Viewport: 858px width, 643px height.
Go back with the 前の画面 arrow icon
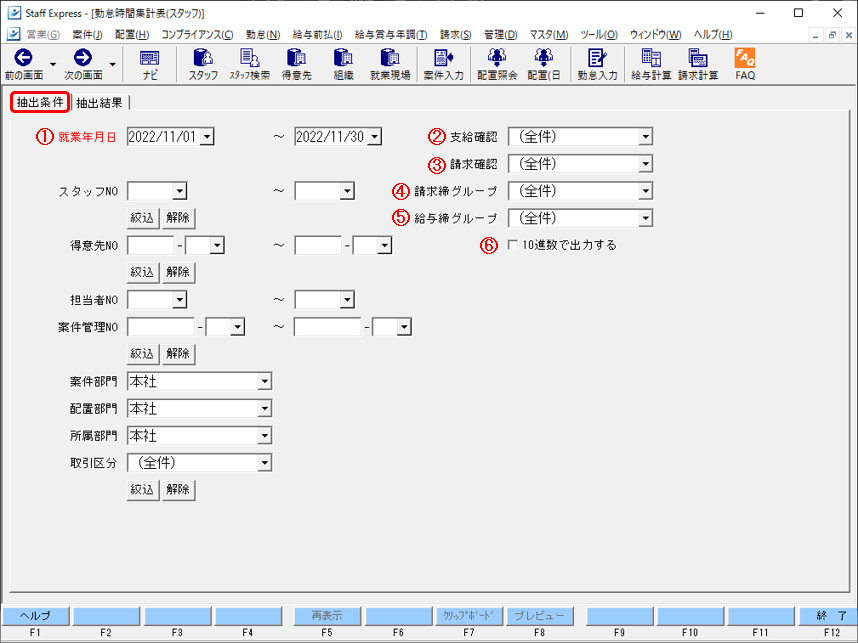pyautogui.click(x=22, y=64)
